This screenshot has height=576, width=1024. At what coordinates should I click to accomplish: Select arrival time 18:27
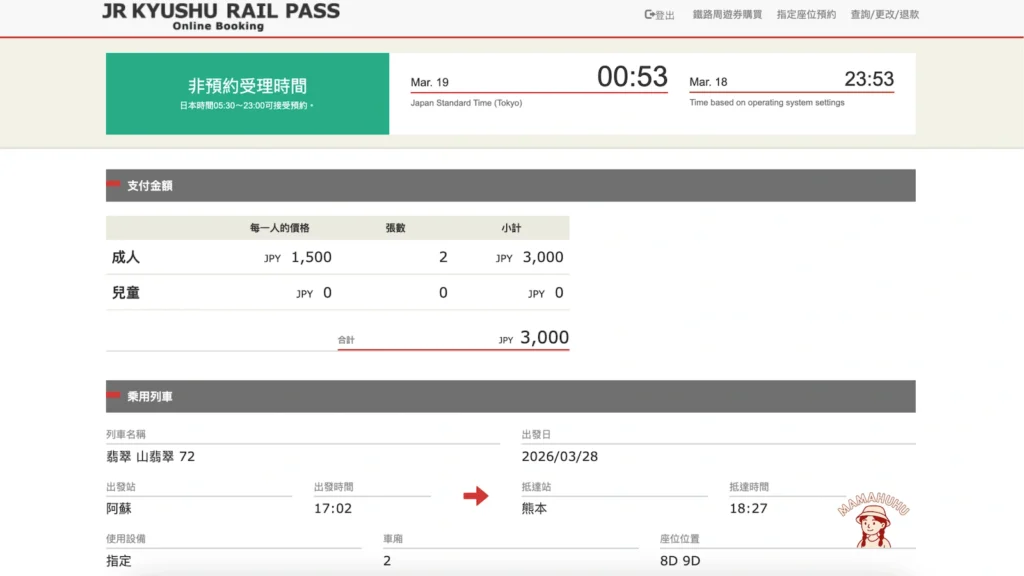click(x=748, y=509)
